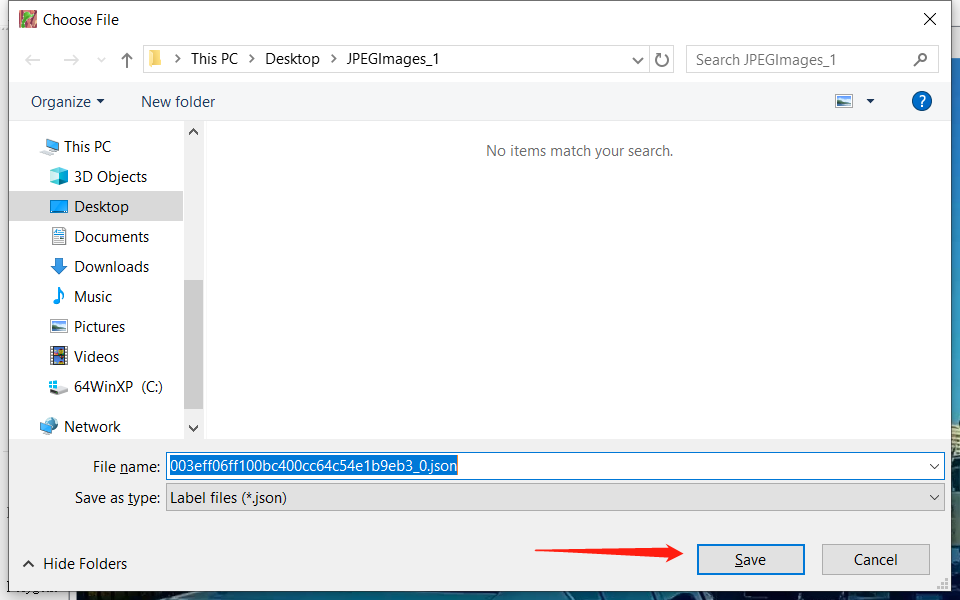Open the view options dropdown arrow
960x600 pixels.
tap(870, 101)
